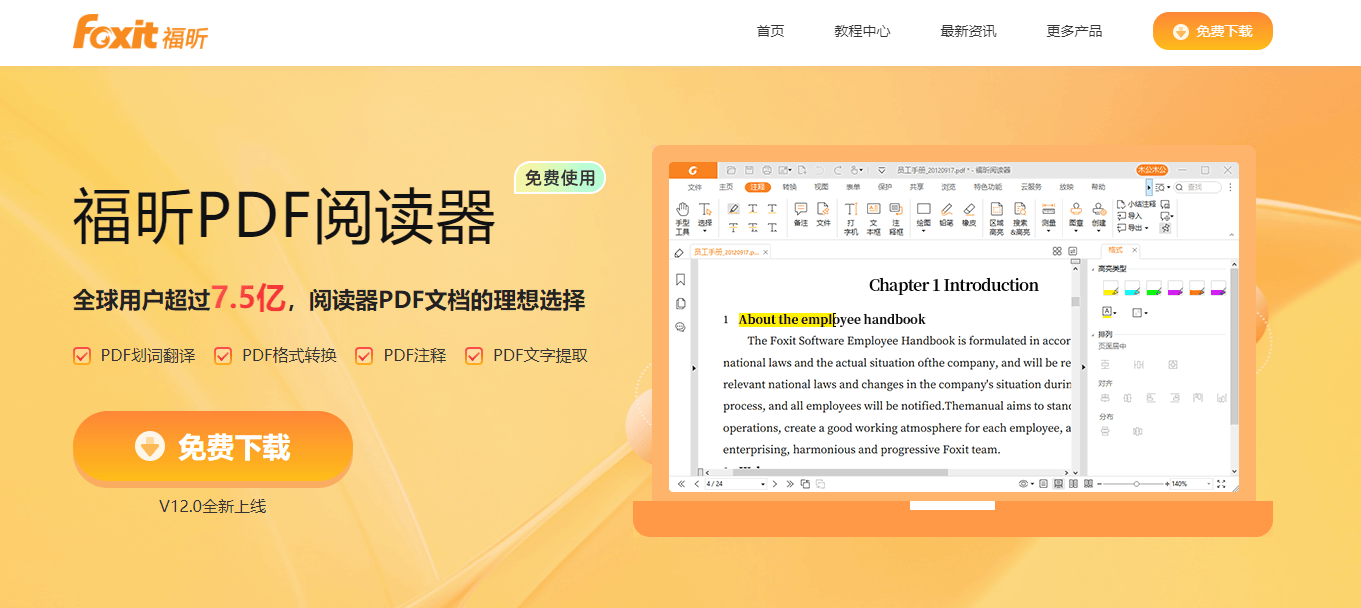Check the PDF文字提取 checkbox
Viewport: 1361px width, 608px height.
pyautogui.click(x=473, y=355)
